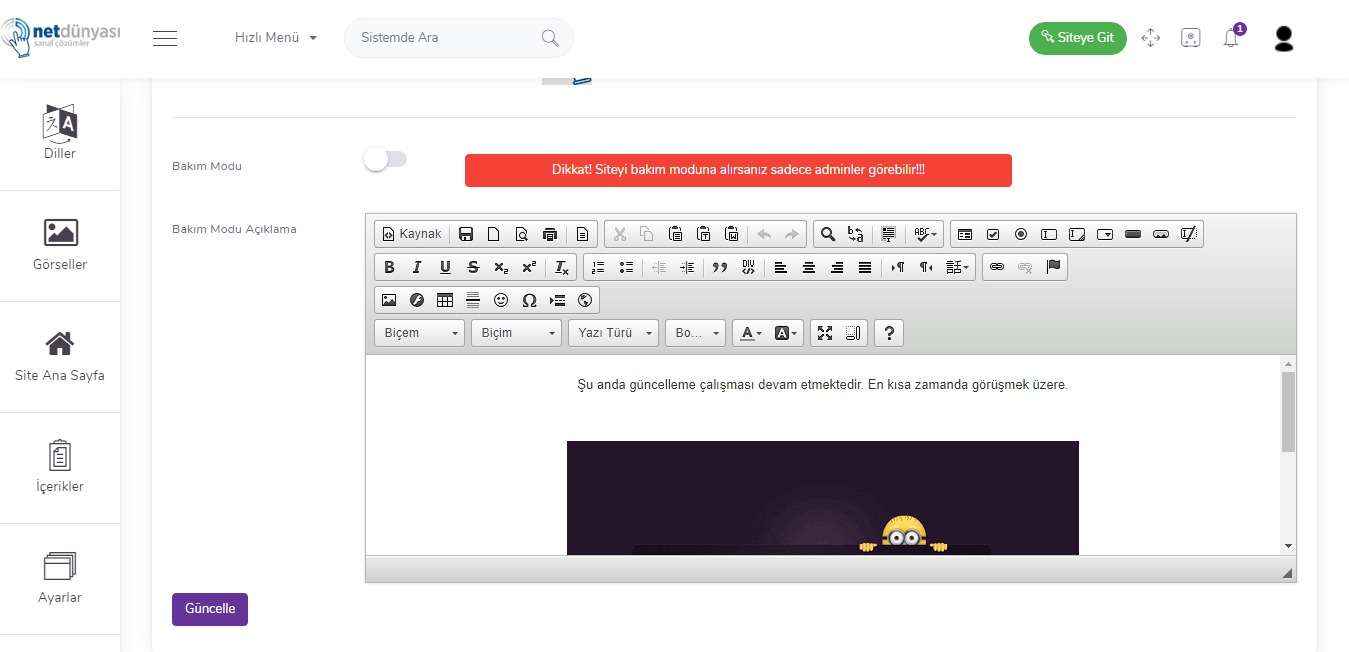
Task: Open Ayarlar in the sidebar
Action: tap(60, 578)
